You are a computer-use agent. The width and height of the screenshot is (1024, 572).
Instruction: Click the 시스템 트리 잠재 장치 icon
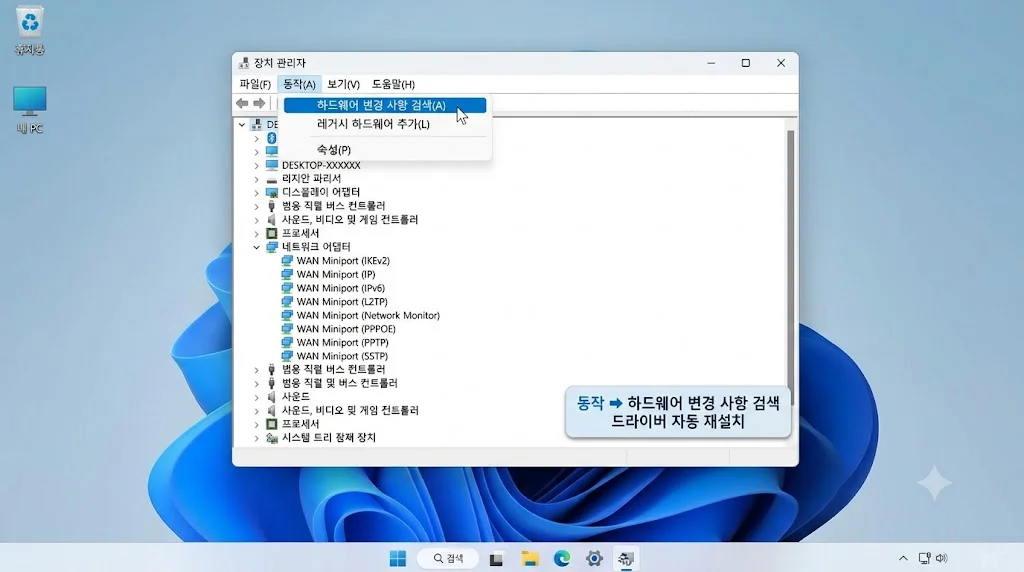click(272, 438)
